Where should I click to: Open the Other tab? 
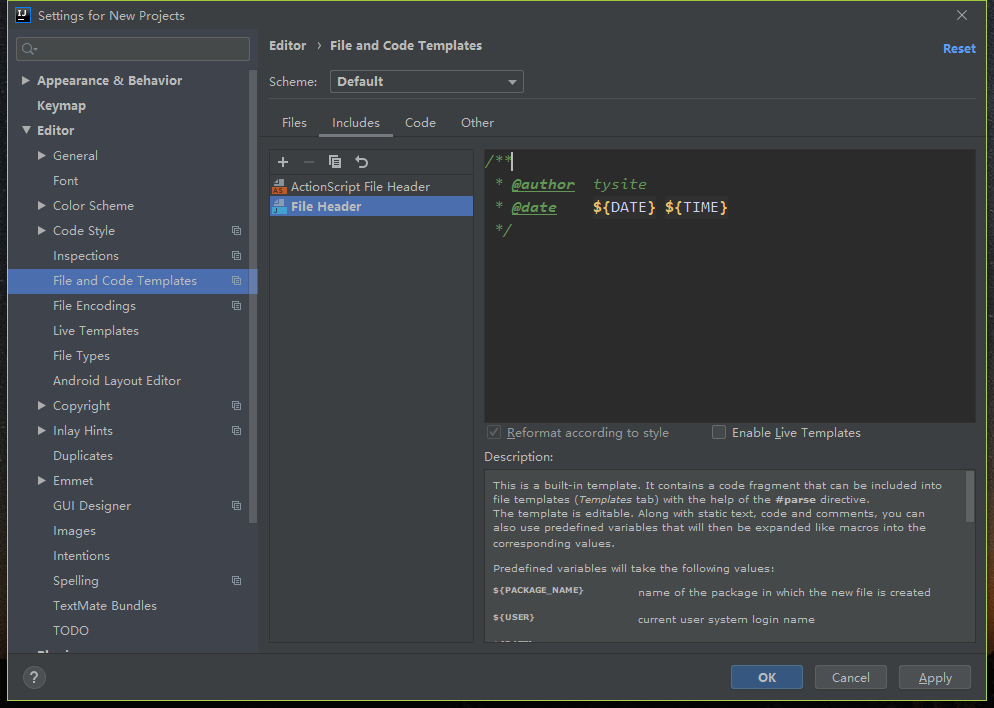pos(477,123)
